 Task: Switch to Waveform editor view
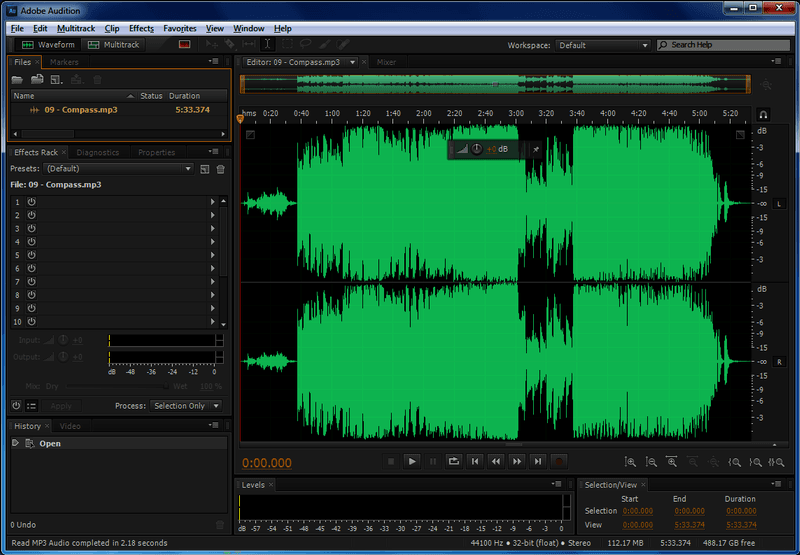tap(48, 45)
